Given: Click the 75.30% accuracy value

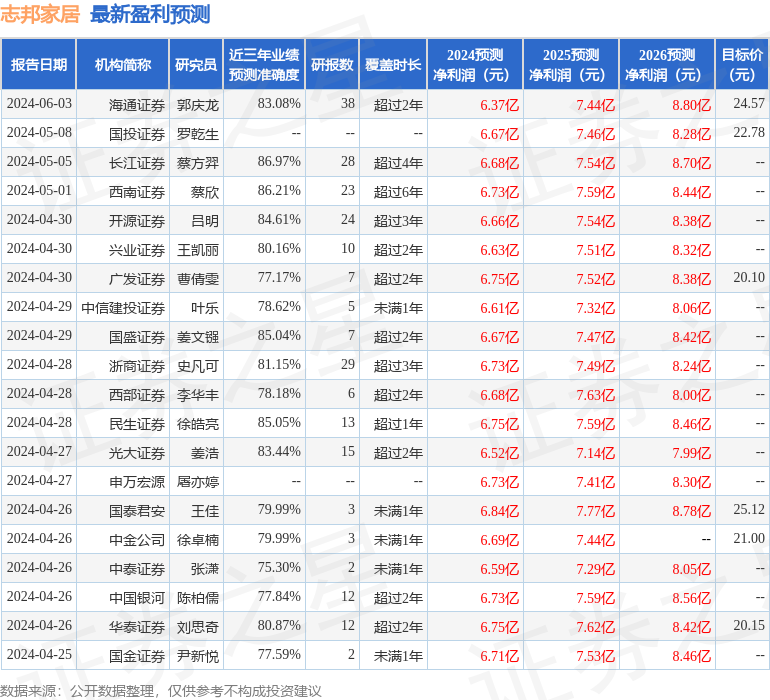Looking at the screenshot, I should coord(279,567).
